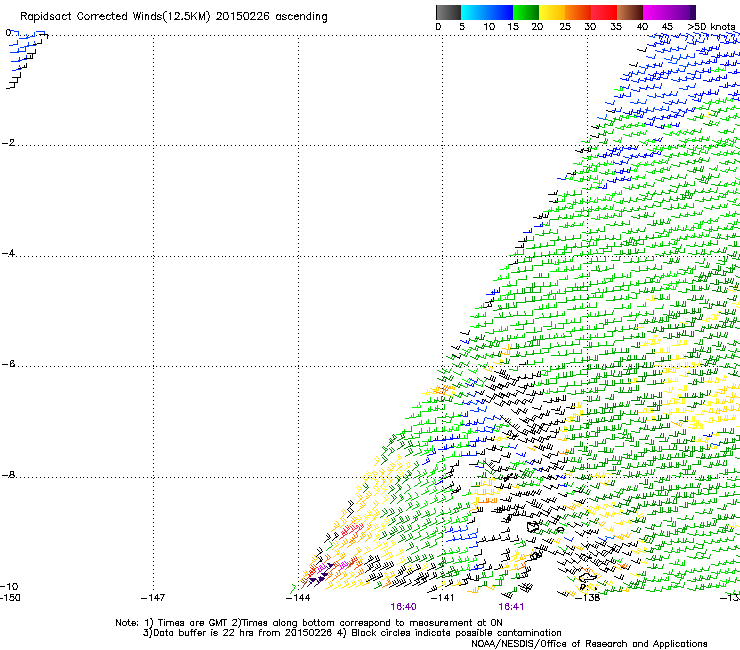Click the dark purple 45–50 knots legend swatch

tap(682, 12)
